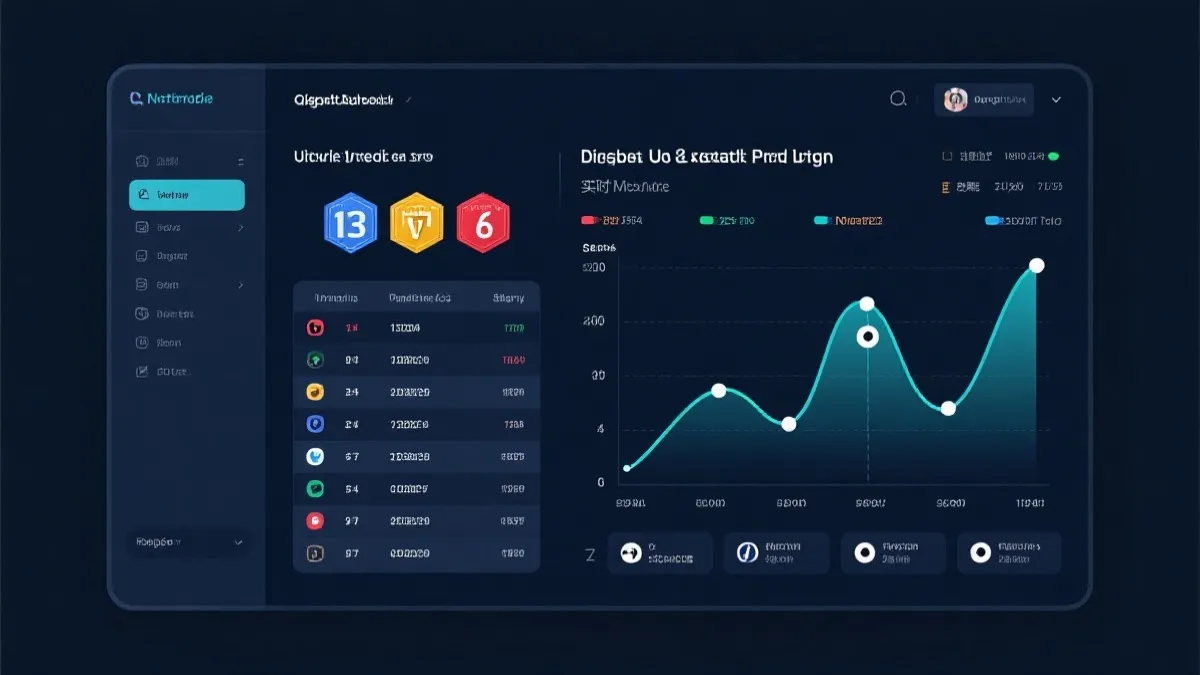
Task: Click the blue hexagon badge showing 13
Action: tap(350, 224)
